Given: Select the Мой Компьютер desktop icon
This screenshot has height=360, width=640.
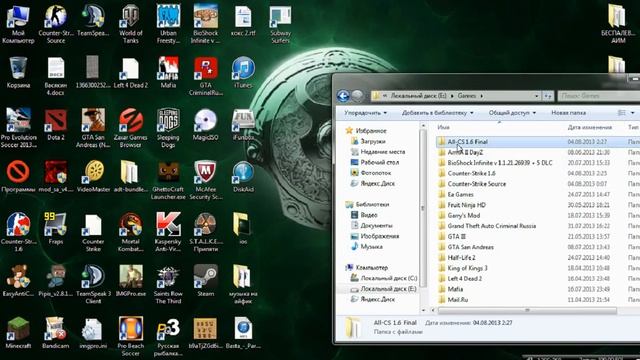Looking at the screenshot, I should [18, 24].
